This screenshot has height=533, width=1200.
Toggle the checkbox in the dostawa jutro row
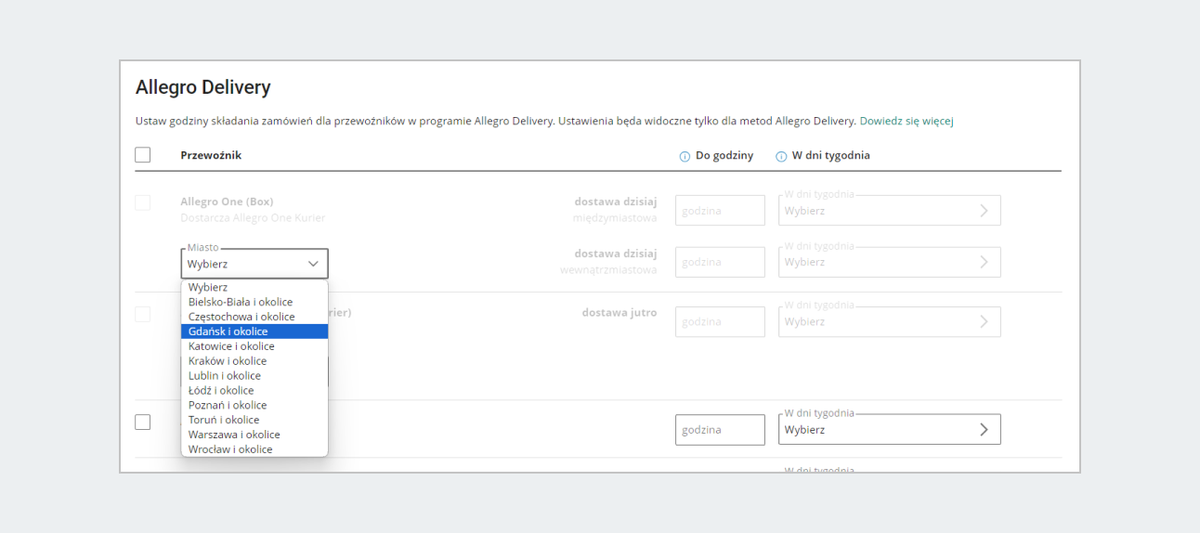[143, 314]
